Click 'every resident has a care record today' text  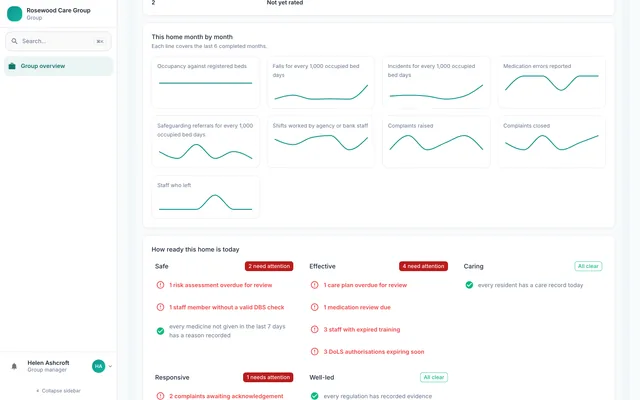530,285
